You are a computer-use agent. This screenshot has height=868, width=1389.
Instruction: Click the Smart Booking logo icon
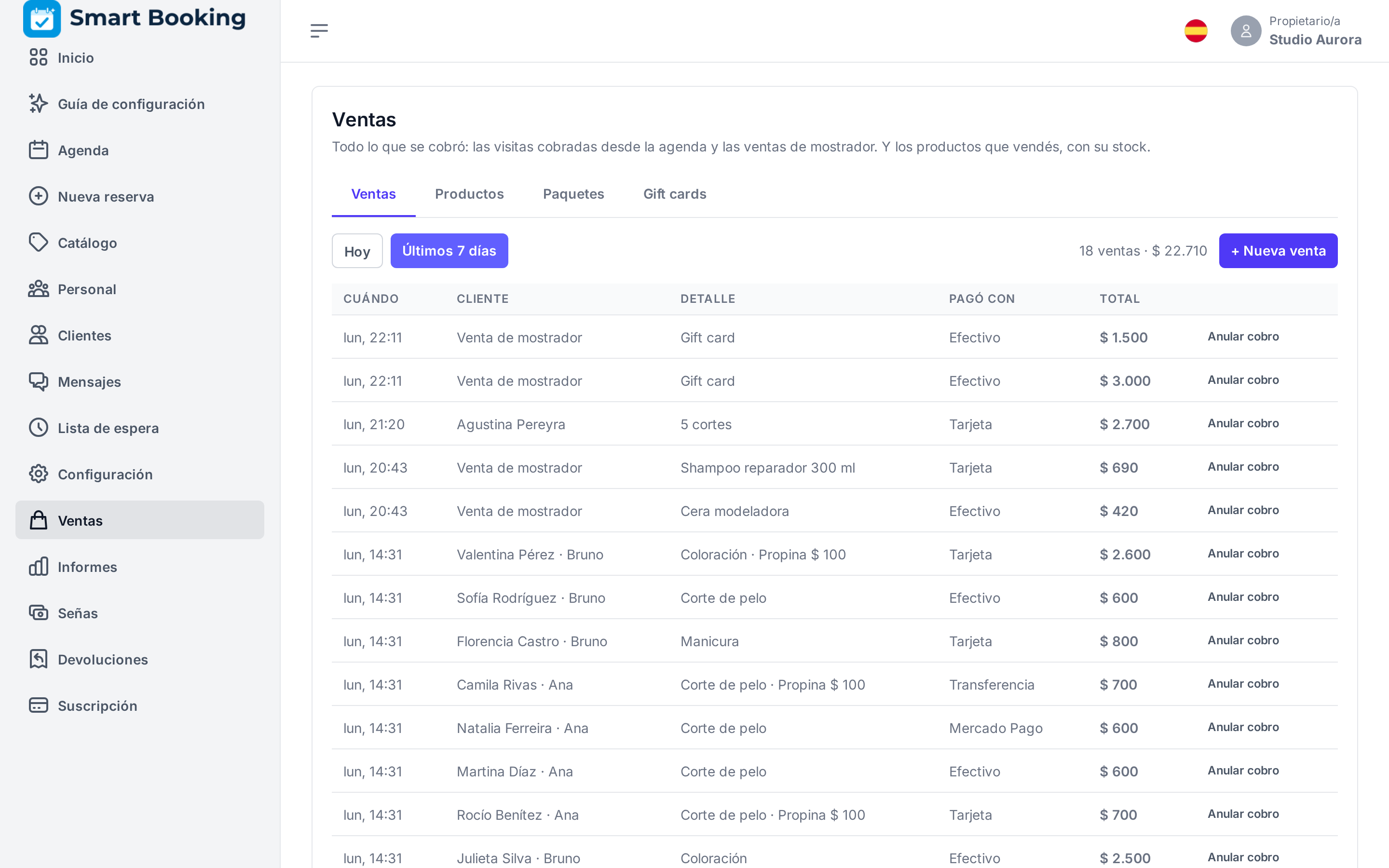coord(42,18)
